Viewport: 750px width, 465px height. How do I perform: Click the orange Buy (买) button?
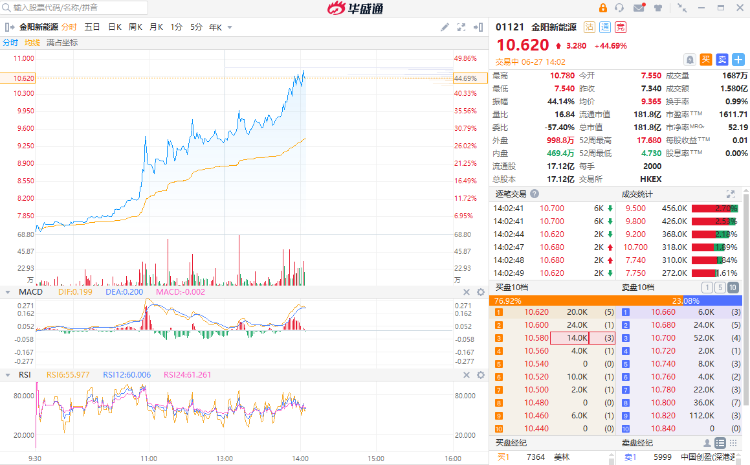click(x=706, y=60)
